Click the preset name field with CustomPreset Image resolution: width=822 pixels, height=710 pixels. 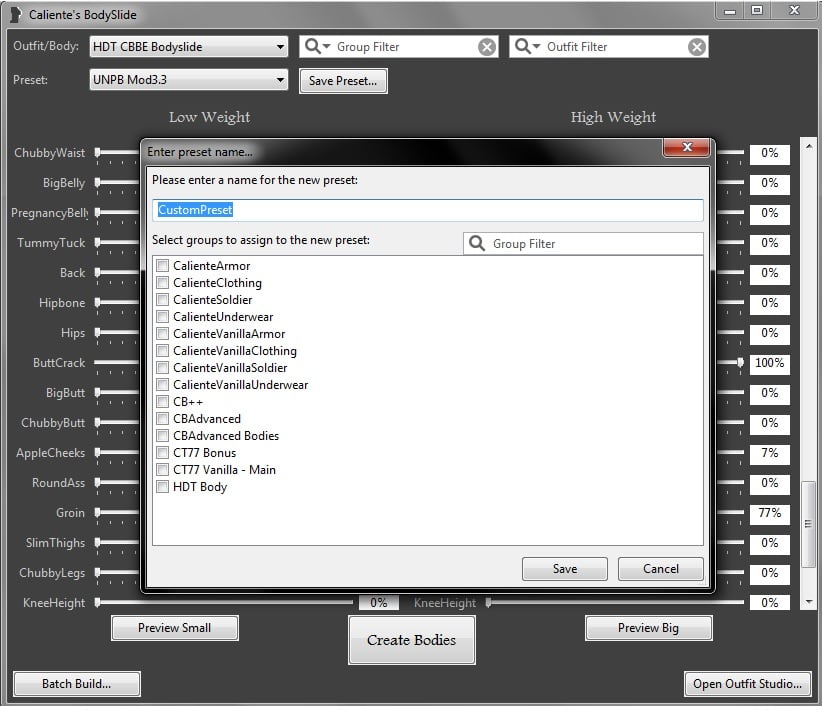pyautogui.click(x=427, y=210)
